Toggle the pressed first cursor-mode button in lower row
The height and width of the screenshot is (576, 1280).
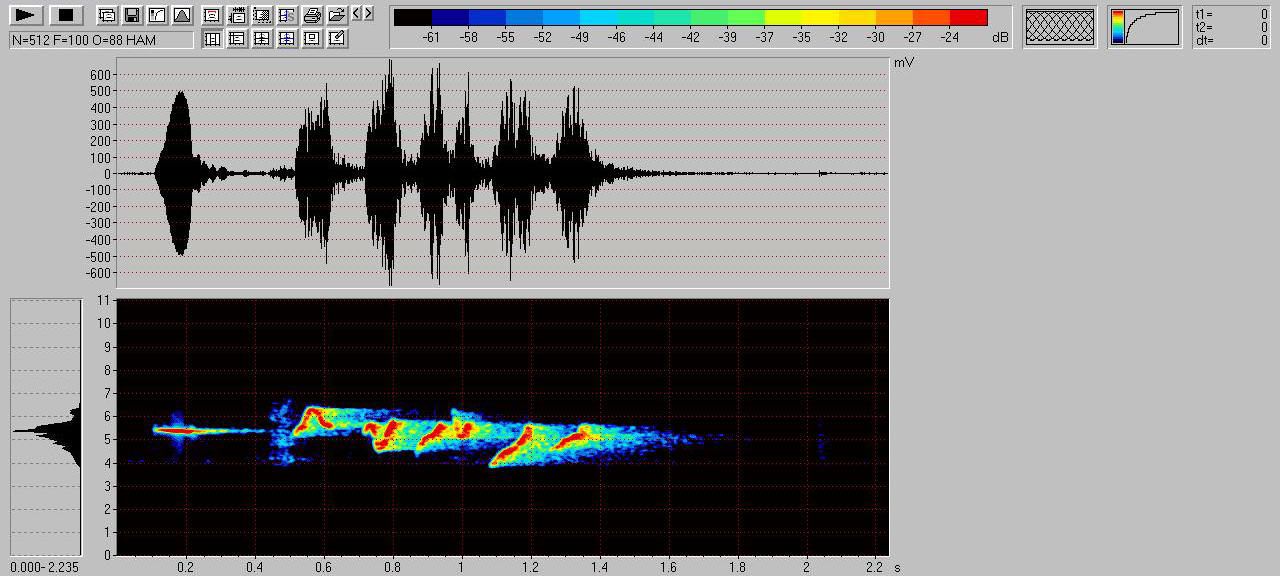[212, 39]
